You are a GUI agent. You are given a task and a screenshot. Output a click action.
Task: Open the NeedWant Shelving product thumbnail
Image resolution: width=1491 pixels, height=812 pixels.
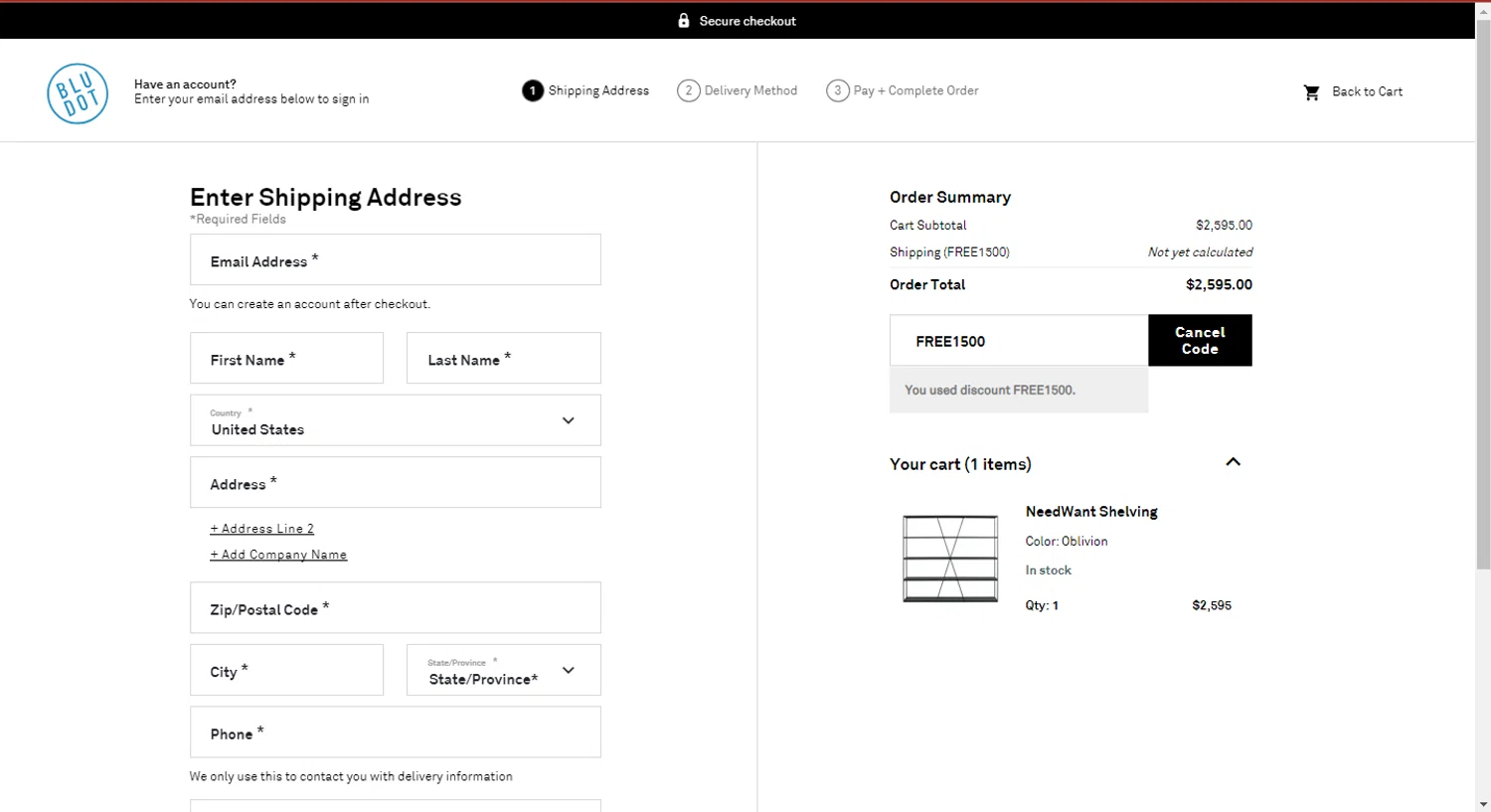[x=950, y=558]
